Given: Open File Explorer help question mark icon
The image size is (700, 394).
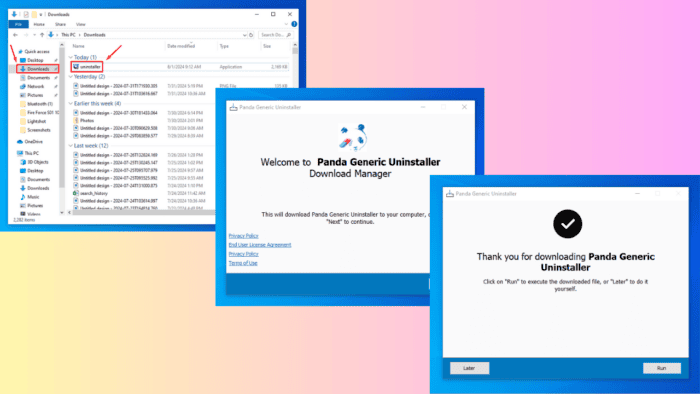Looking at the screenshot, I should pyautogui.click(x=294, y=24).
